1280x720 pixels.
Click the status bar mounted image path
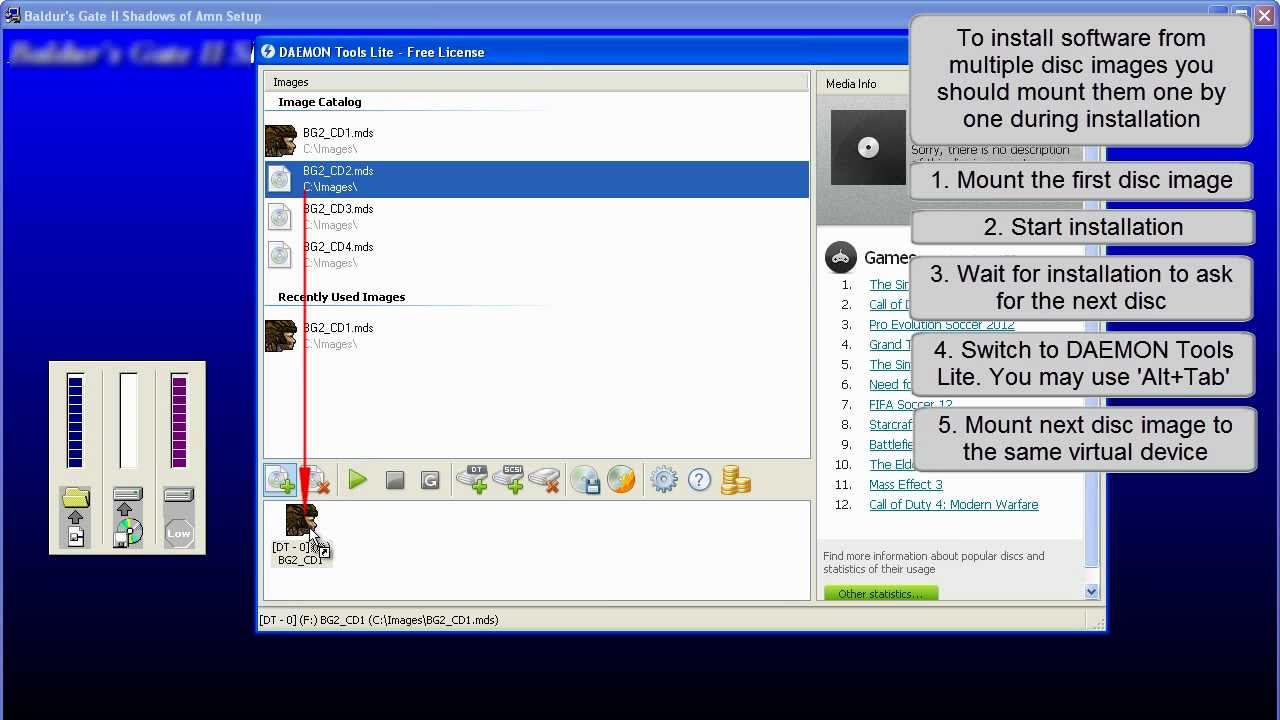[x=378, y=620]
